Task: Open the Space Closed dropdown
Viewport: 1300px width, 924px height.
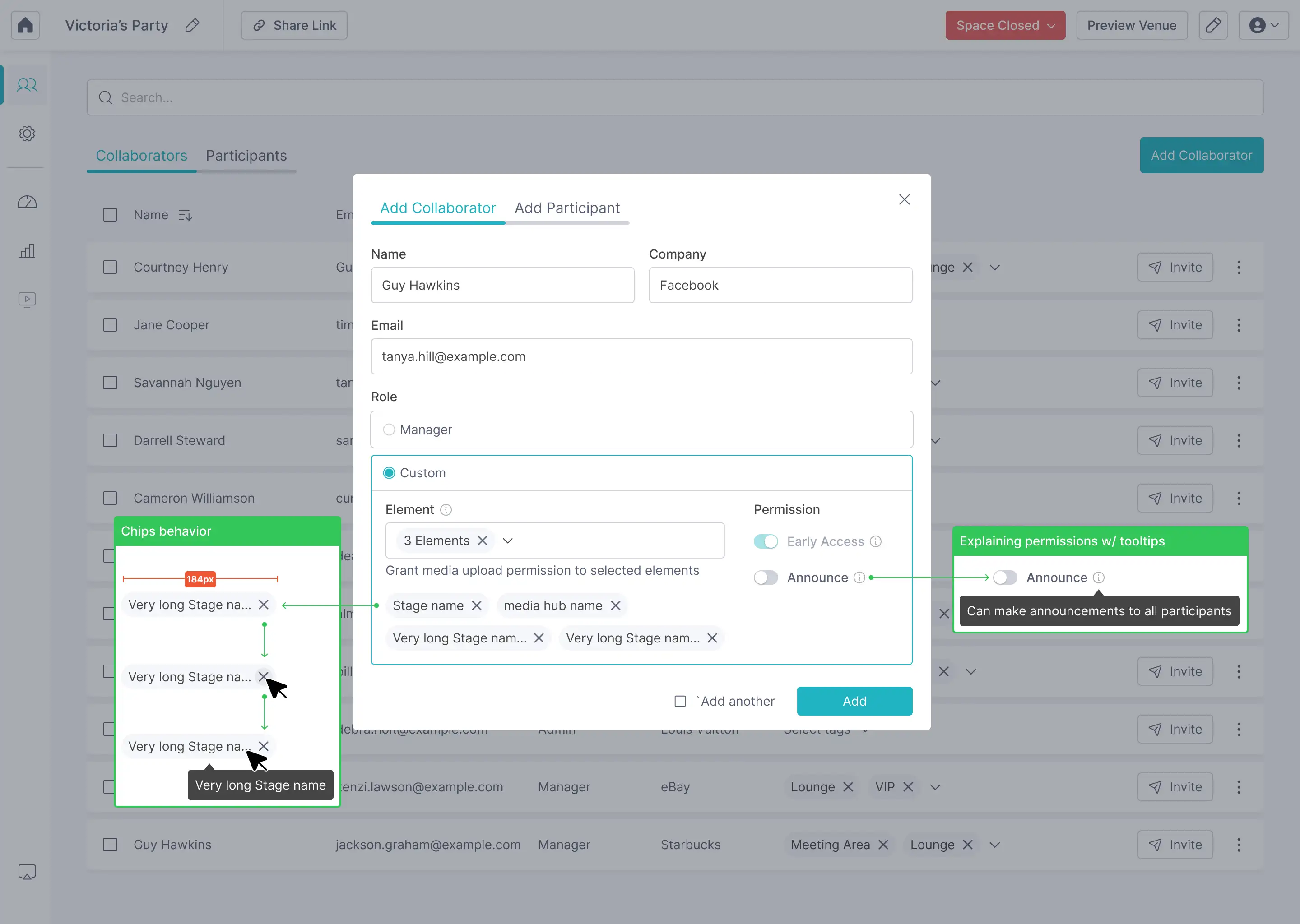Action: click(x=1005, y=25)
